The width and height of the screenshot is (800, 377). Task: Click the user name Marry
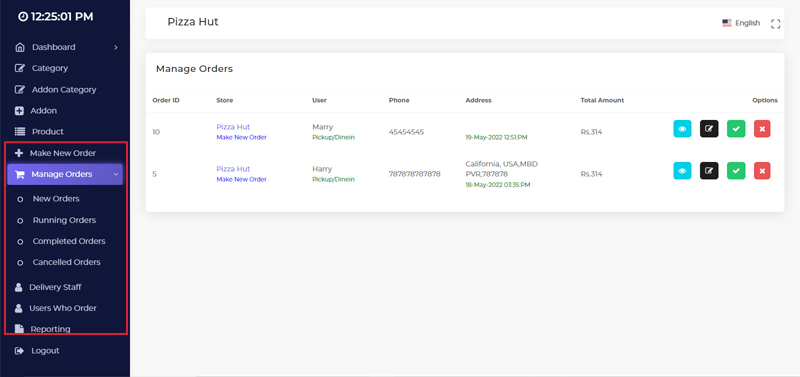click(322, 127)
